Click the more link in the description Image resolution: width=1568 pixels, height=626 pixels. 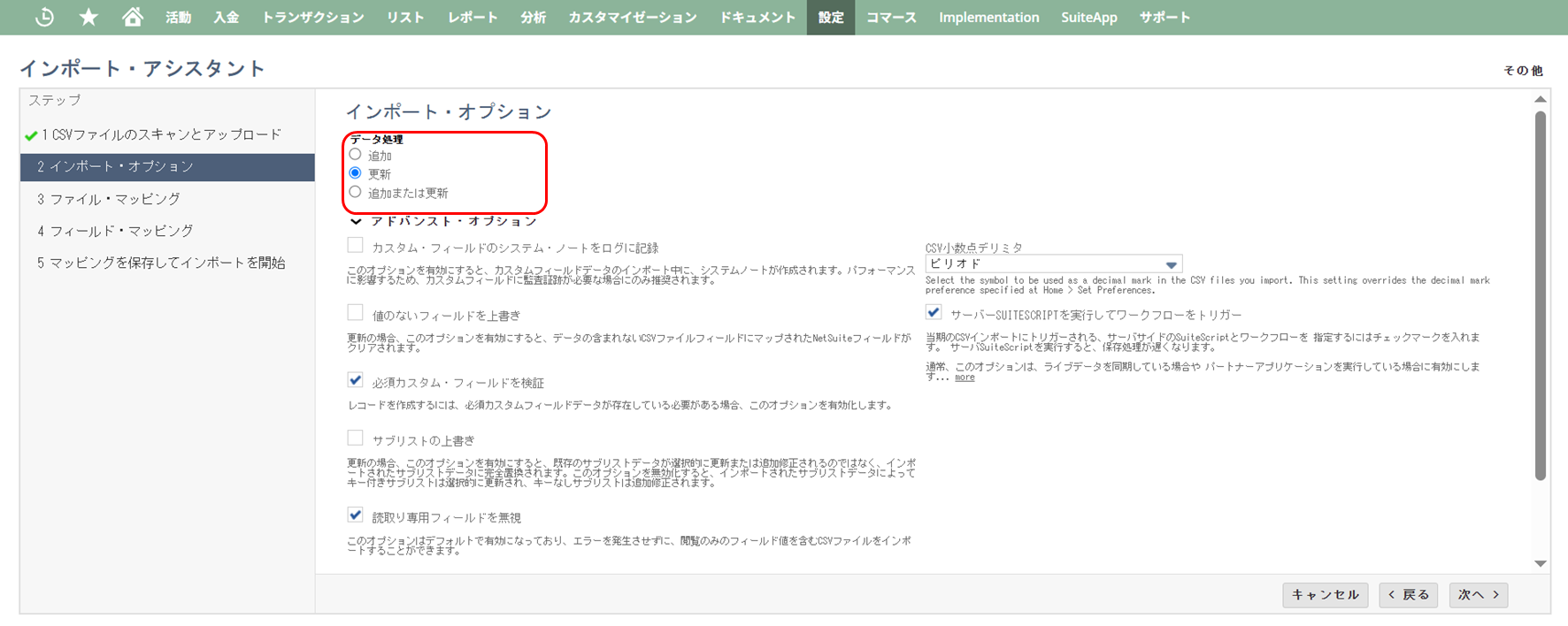[x=965, y=378]
